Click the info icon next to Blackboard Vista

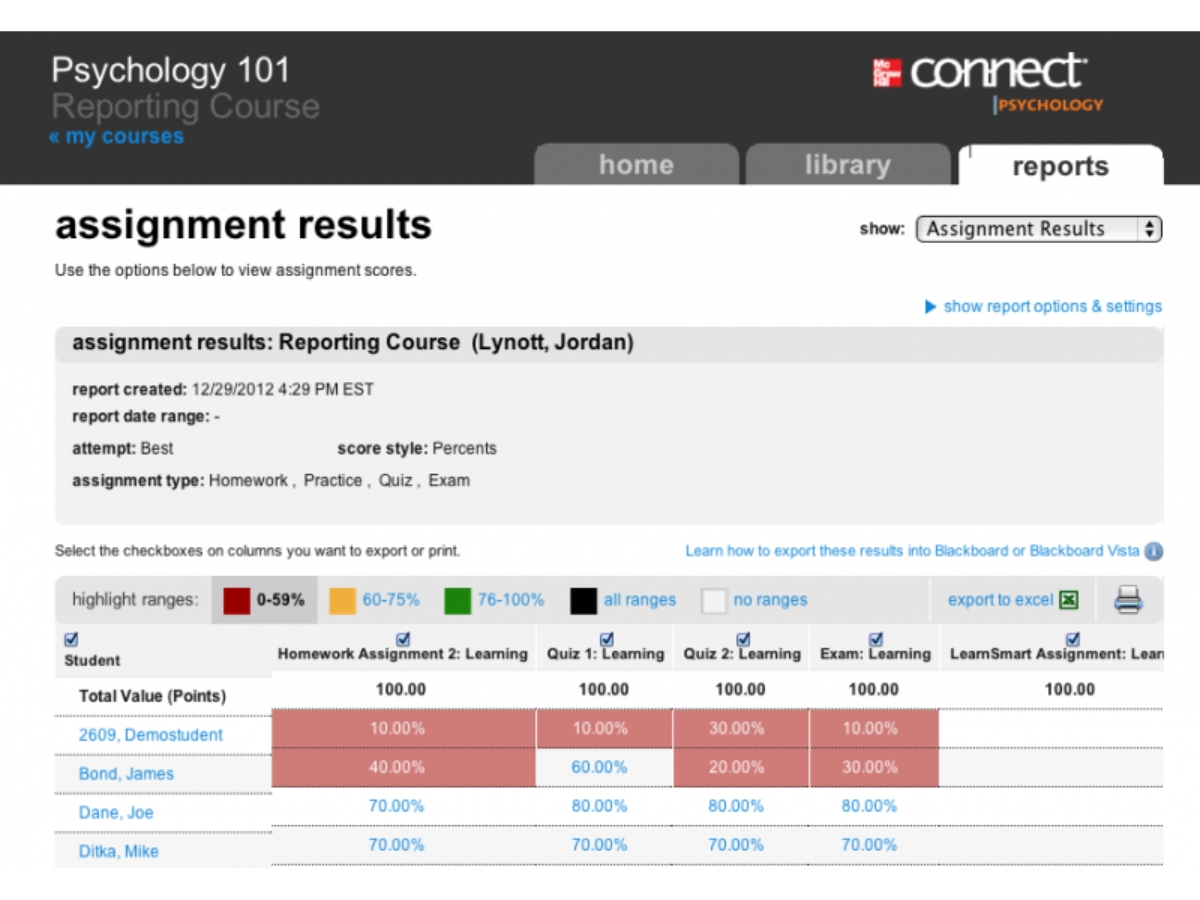(1153, 552)
